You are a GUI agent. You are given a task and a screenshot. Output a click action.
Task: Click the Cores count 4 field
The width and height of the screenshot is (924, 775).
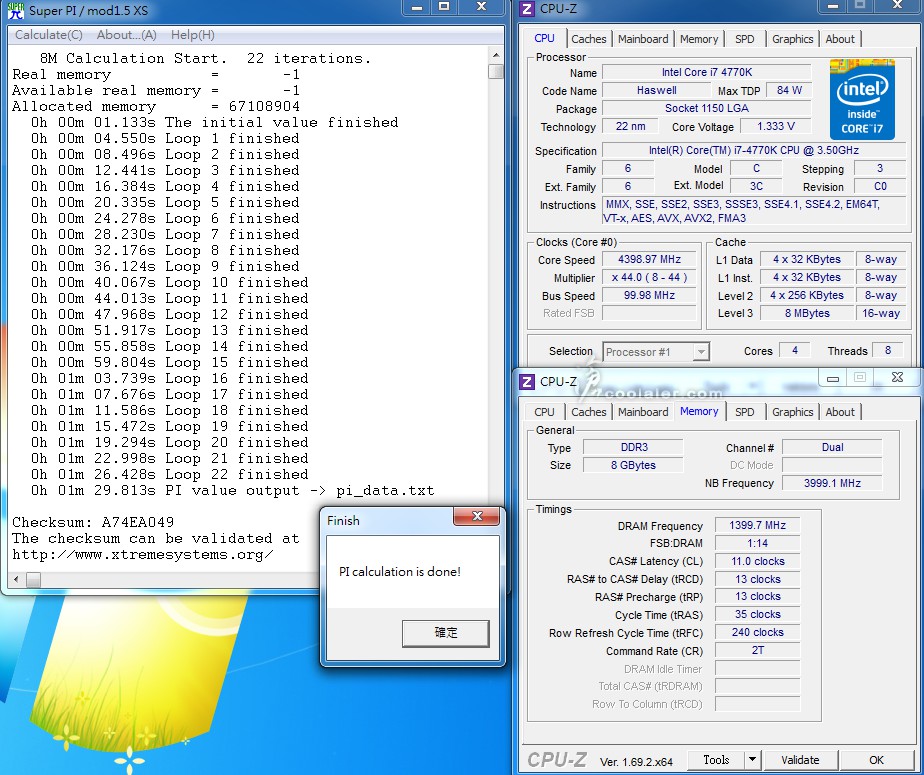(x=794, y=351)
